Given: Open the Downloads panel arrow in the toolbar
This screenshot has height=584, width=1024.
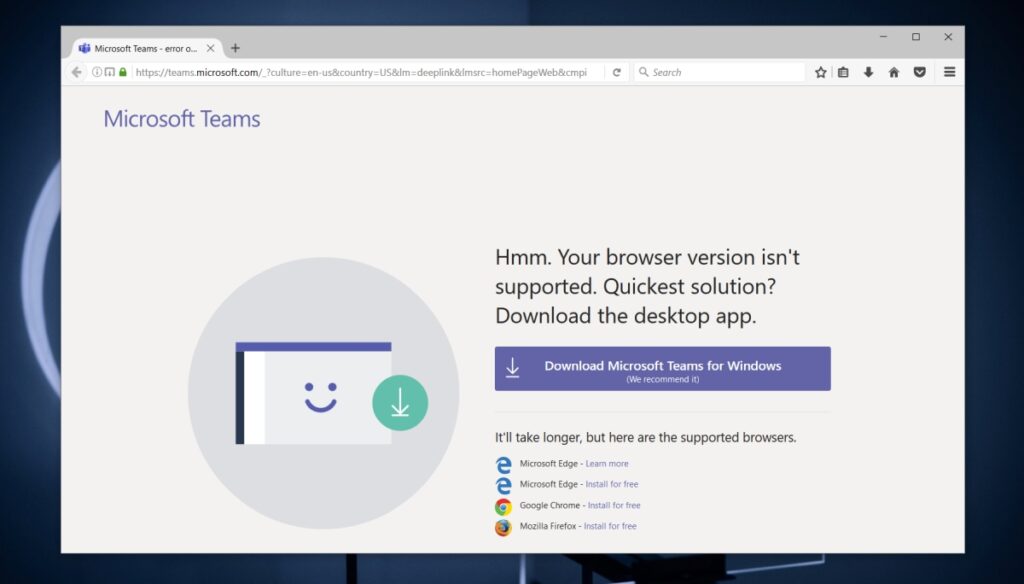Looking at the screenshot, I should pos(866,72).
